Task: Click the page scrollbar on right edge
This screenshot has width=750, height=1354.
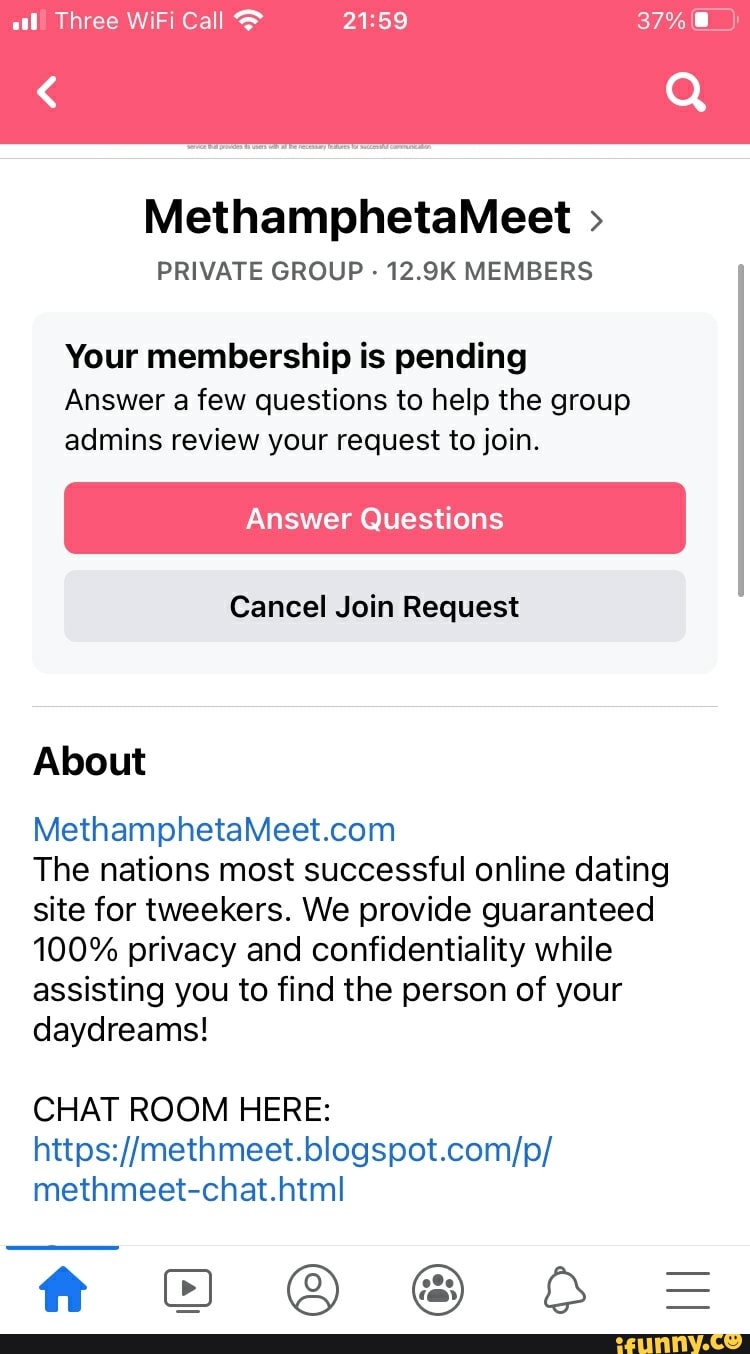Action: pyautogui.click(x=741, y=430)
